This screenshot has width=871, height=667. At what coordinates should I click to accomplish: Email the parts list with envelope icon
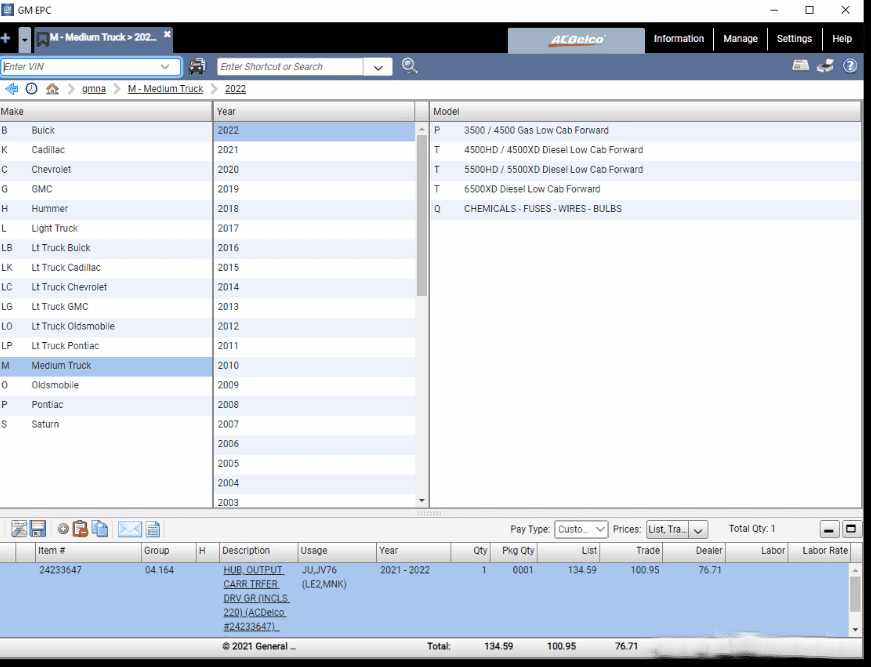click(129, 529)
